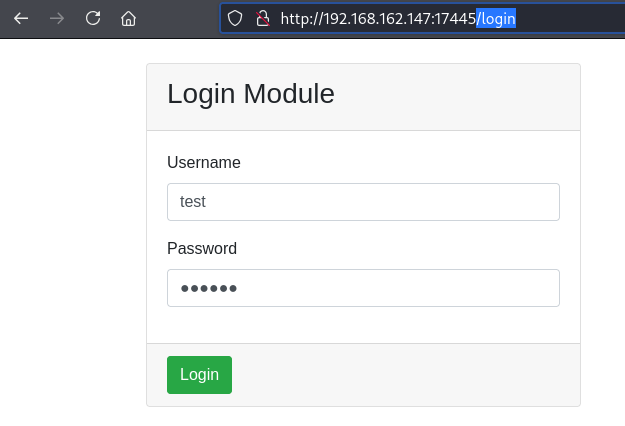Click the greyed forward arrow in toolbar
Viewport: 625px width, 426px height.
57,18
